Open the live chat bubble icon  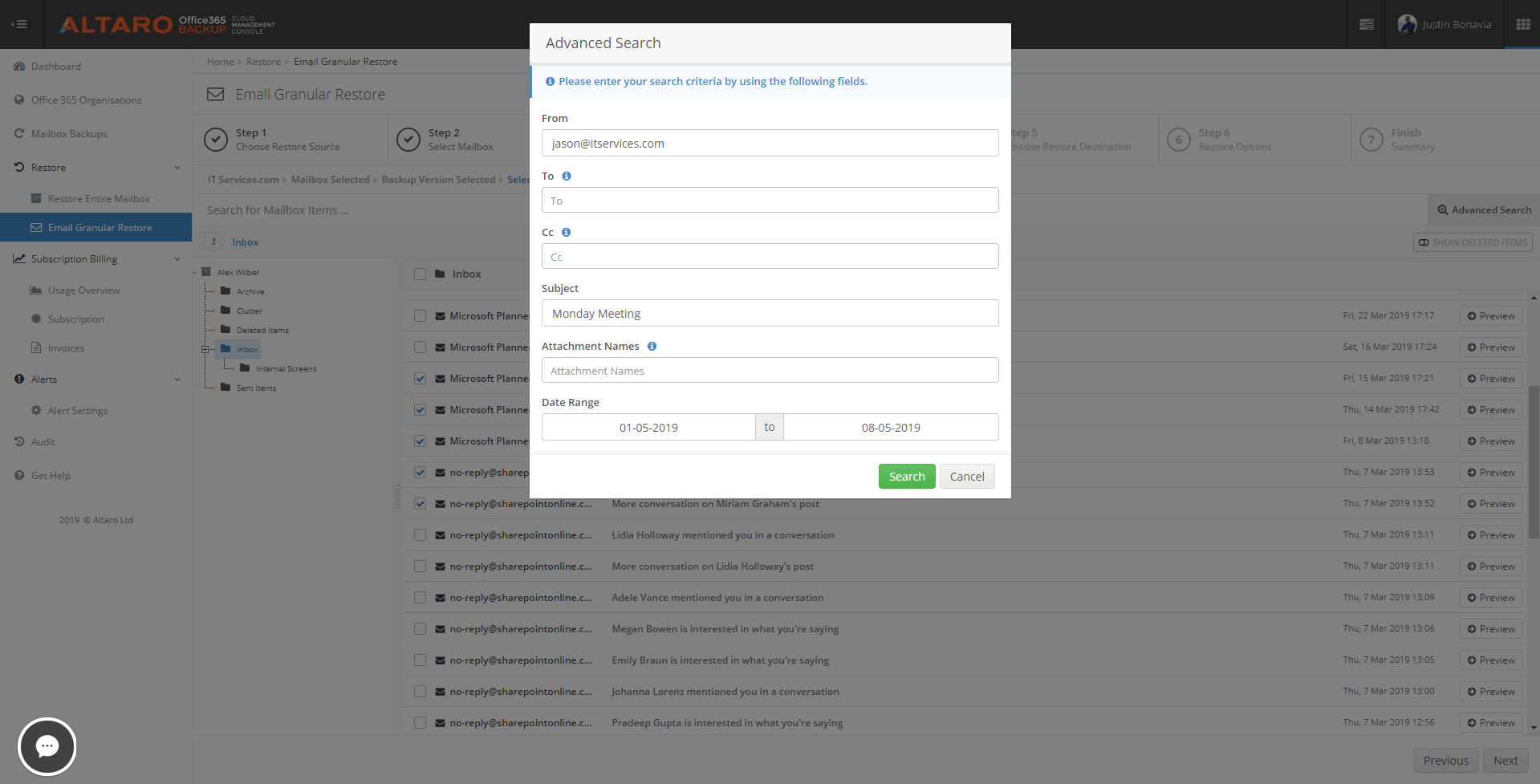47,746
